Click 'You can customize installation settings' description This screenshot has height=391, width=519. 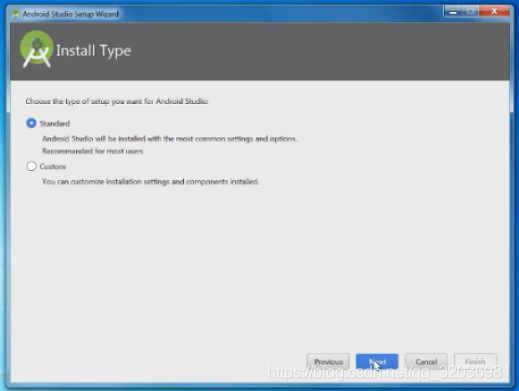pos(150,182)
